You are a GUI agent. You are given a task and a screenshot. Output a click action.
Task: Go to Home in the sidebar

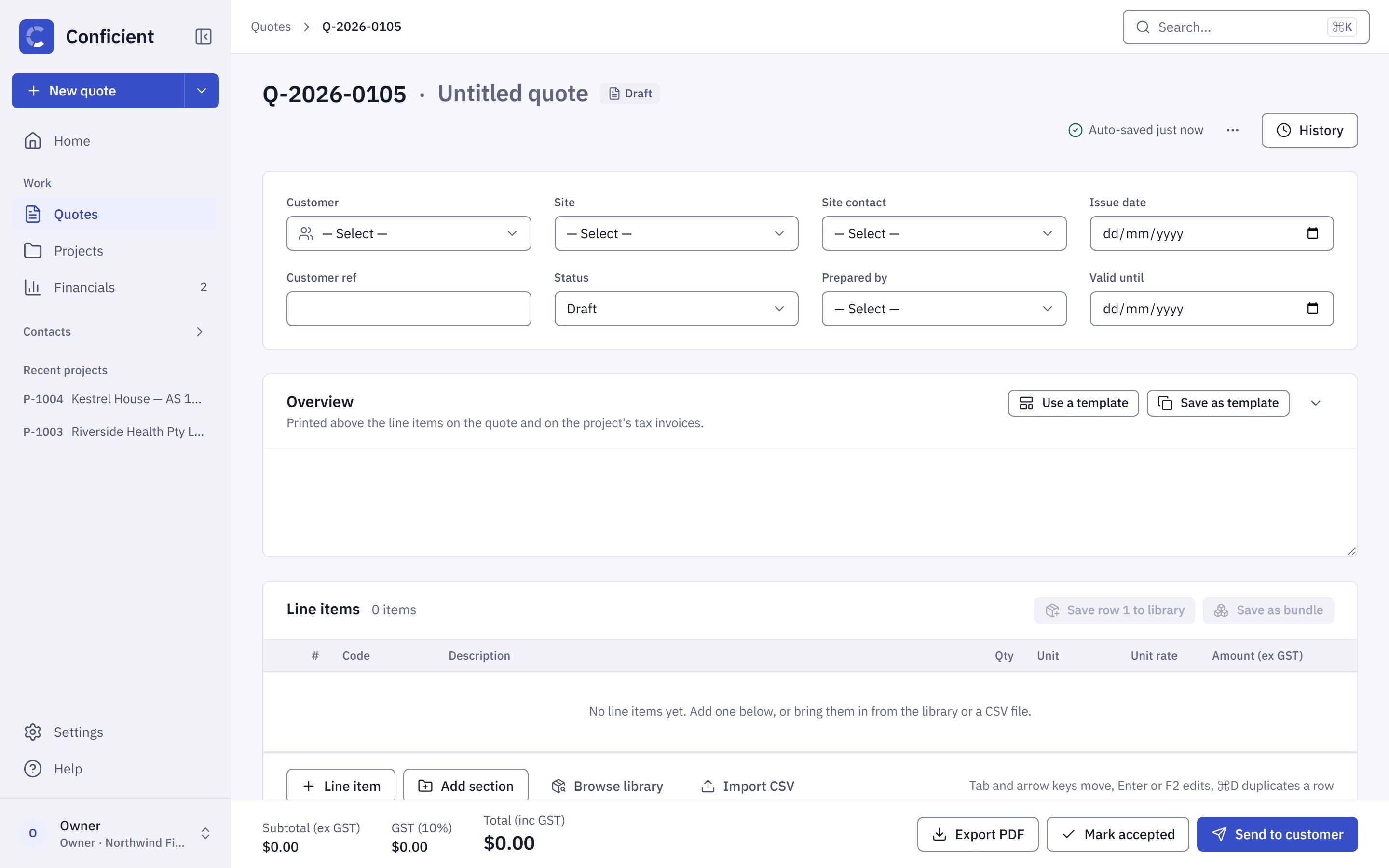tap(115, 141)
